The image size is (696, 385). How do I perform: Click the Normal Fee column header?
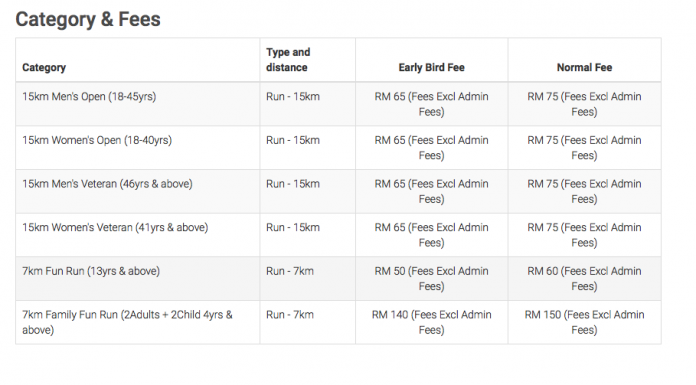[x=584, y=67]
